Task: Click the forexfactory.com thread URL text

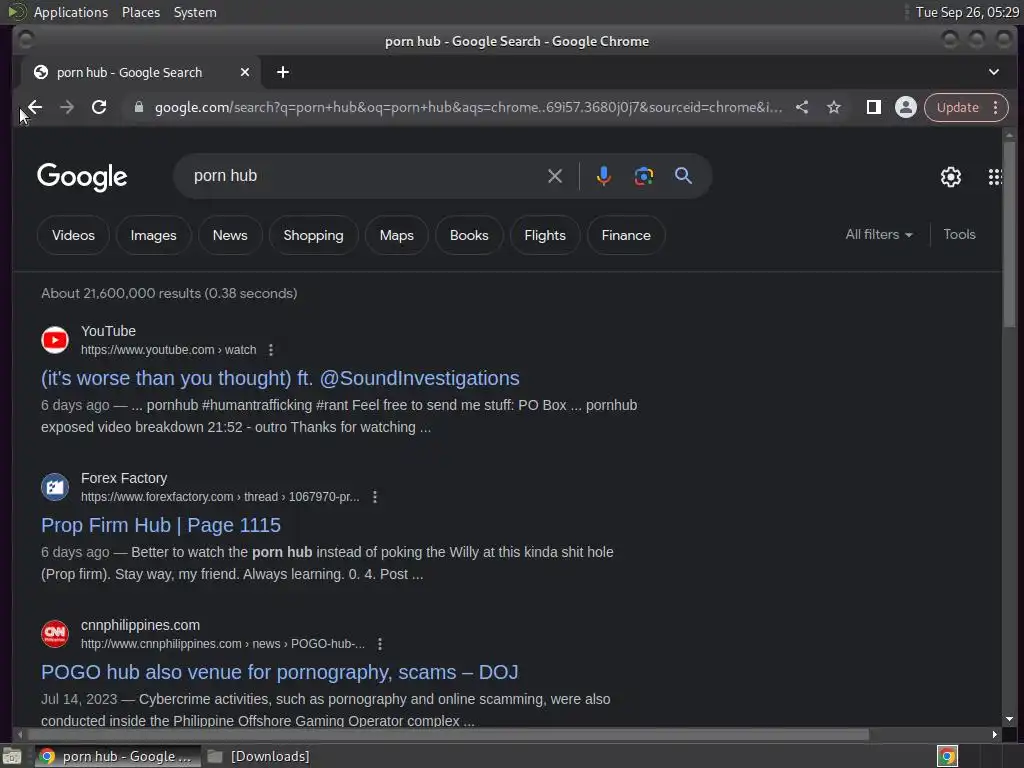Action: point(220,497)
